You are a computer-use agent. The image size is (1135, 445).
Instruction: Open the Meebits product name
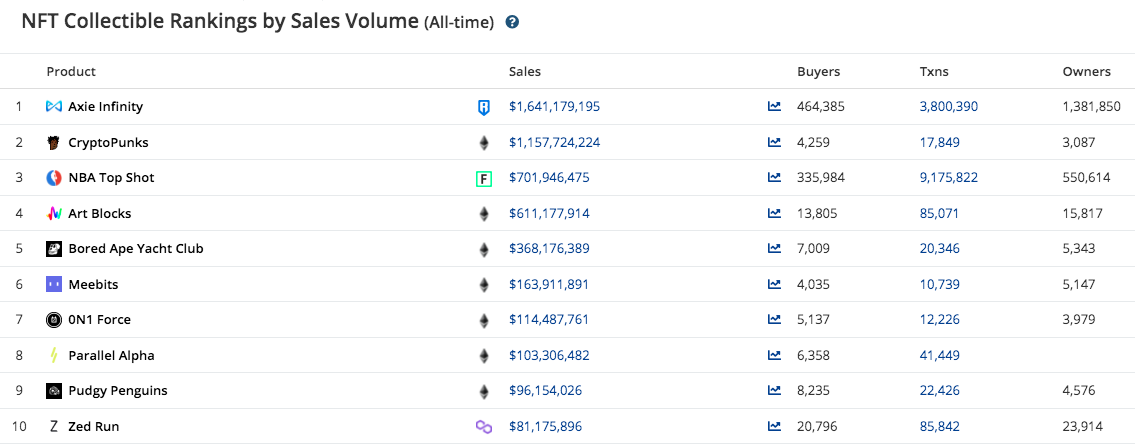click(x=93, y=284)
